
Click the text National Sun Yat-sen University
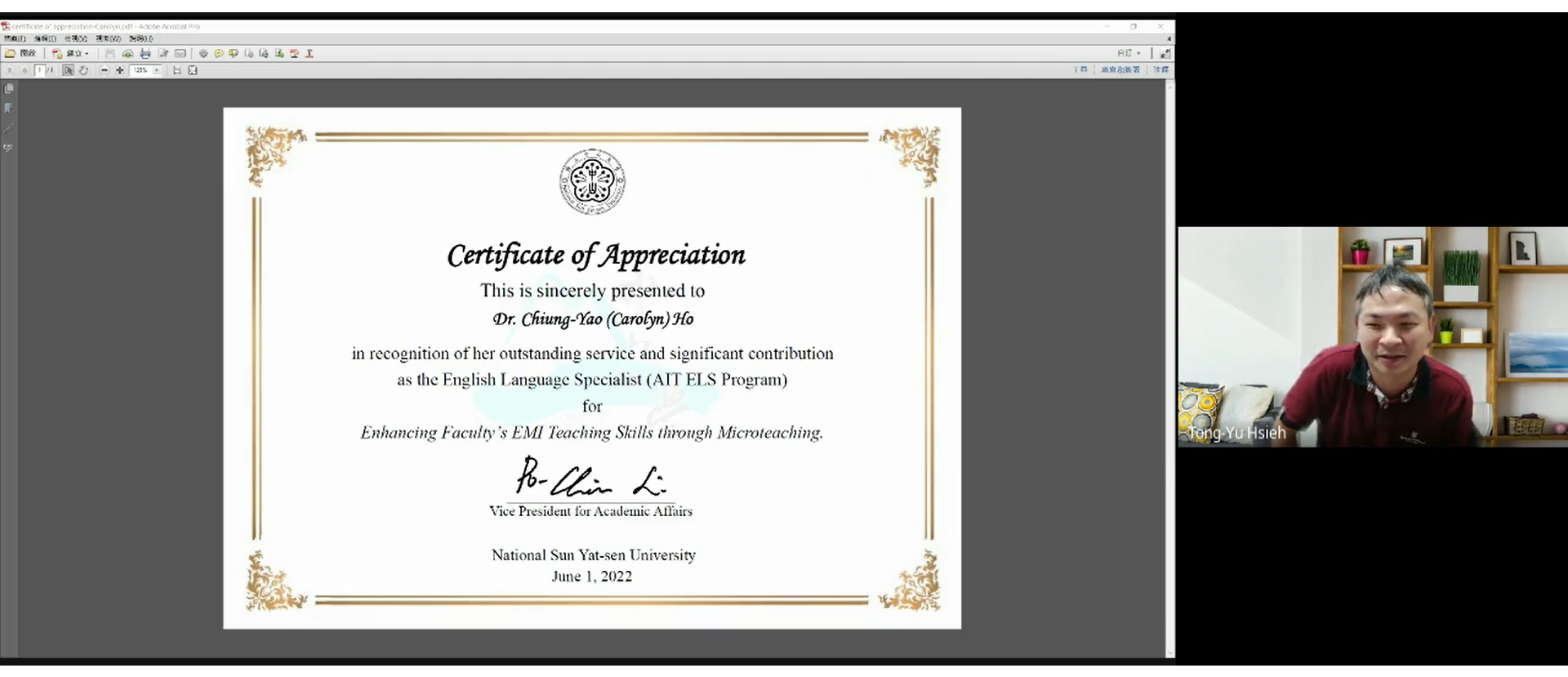point(594,555)
